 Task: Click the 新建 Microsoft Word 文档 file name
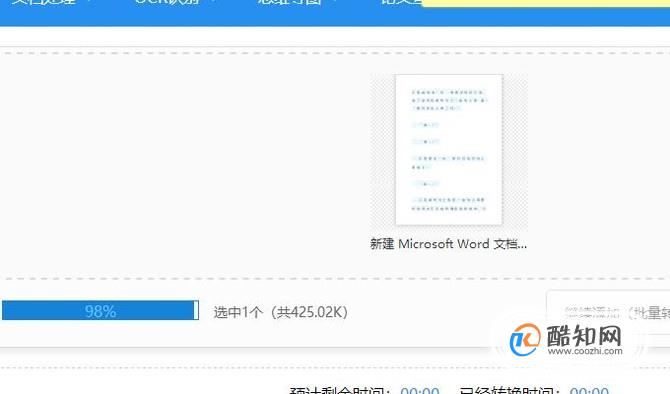click(448, 244)
